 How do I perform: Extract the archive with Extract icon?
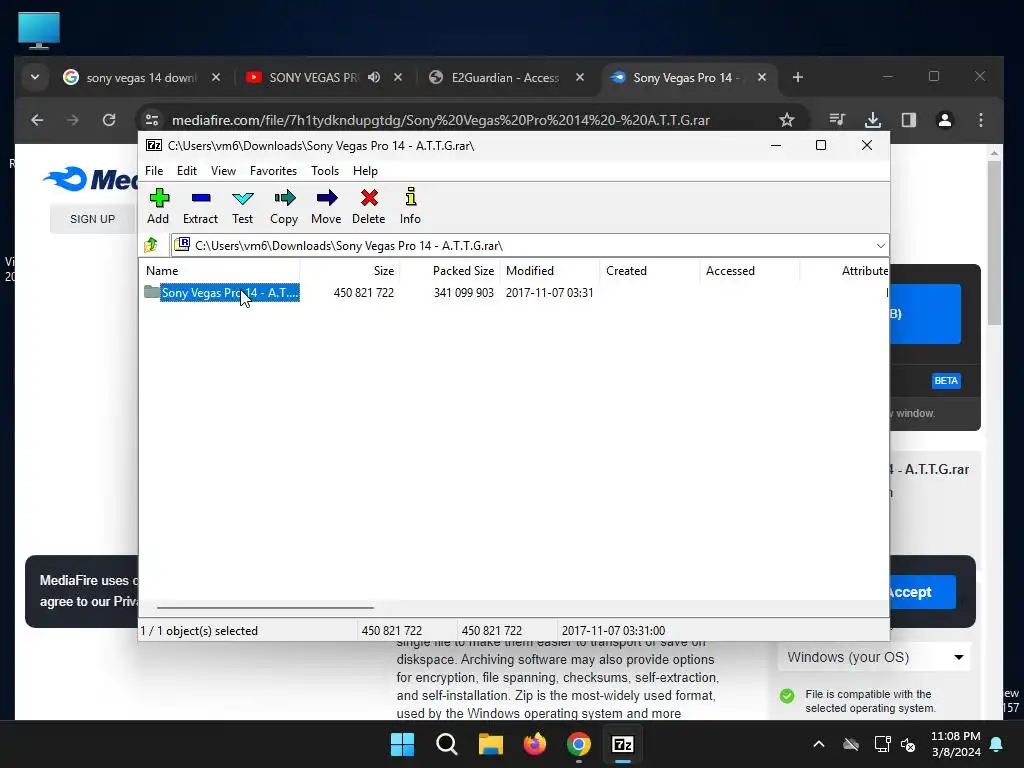tap(200, 206)
